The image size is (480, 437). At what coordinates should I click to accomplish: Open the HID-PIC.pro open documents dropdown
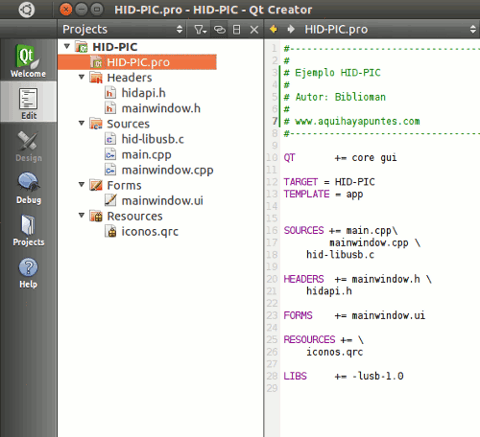click(x=390, y=29)
